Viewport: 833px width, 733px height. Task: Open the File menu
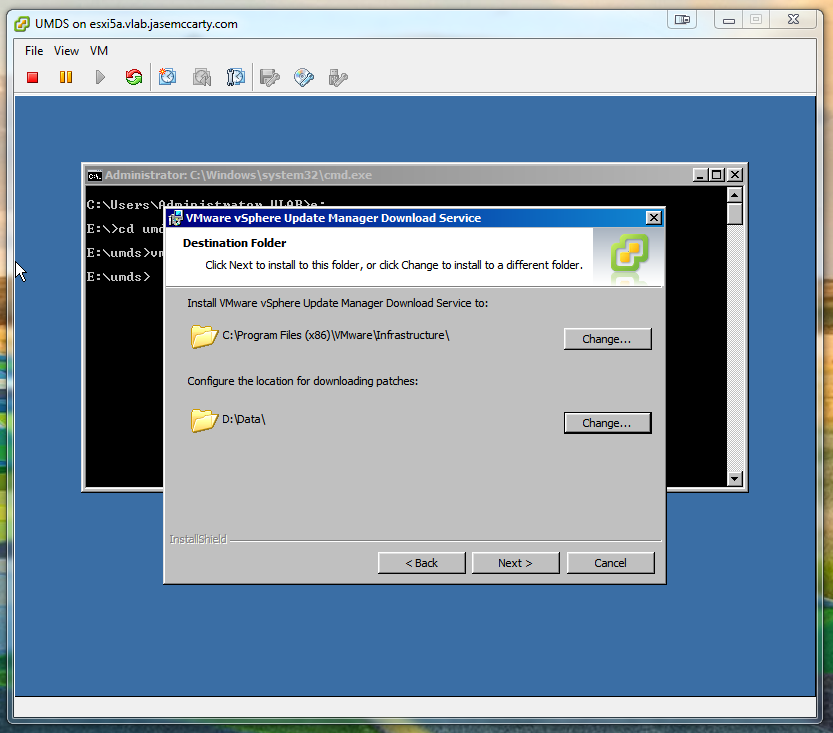click(x=34, y=51)
